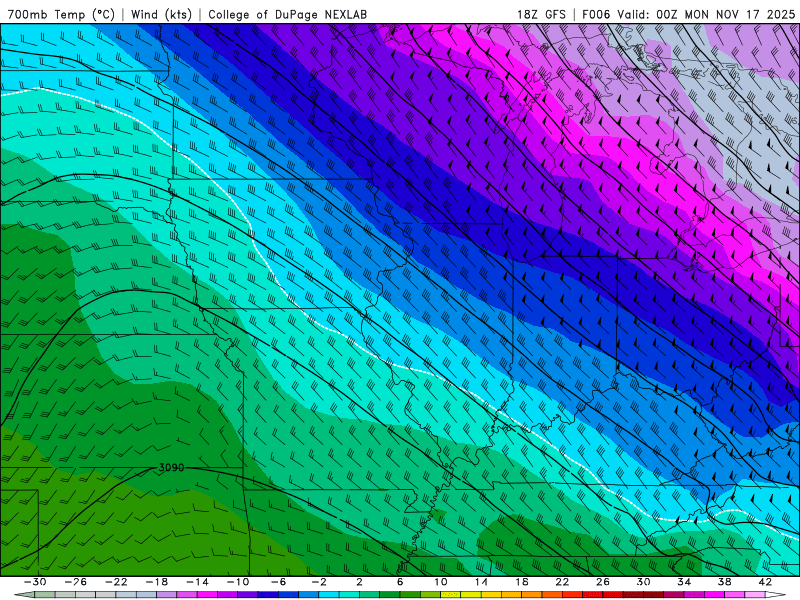Click the 'F006' forecast hour text
The image size is (800, 600).
tap(596, 14)
